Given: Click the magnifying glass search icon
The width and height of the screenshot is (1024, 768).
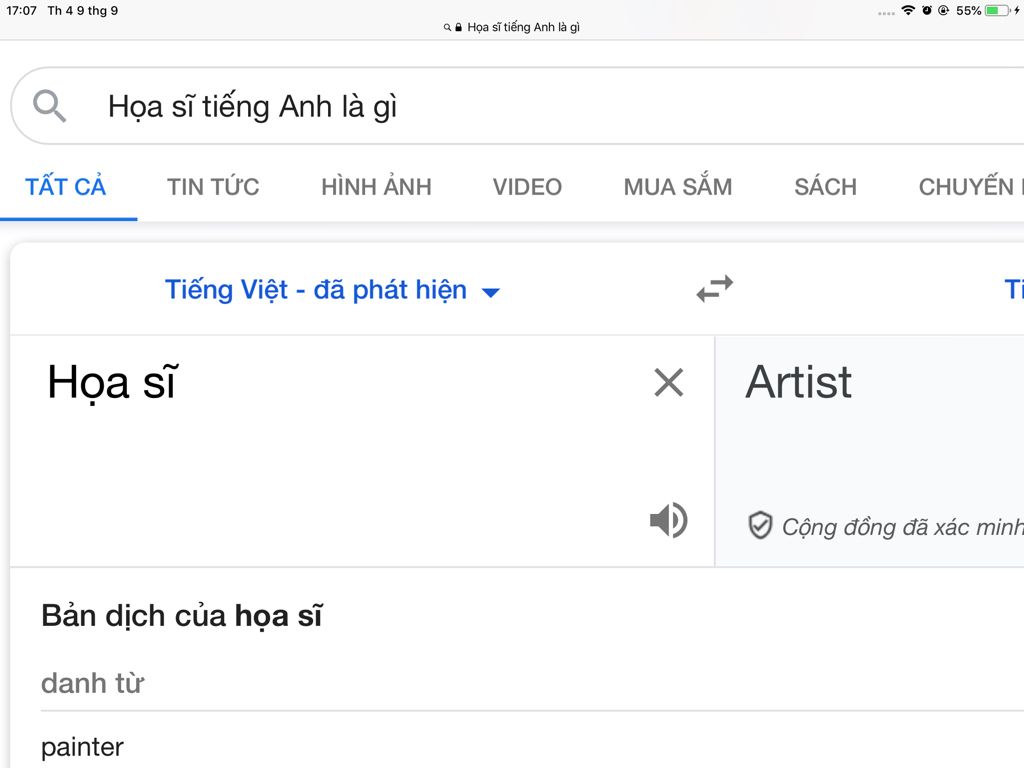Looking at the screenshot, I should (x=50, y=106).
